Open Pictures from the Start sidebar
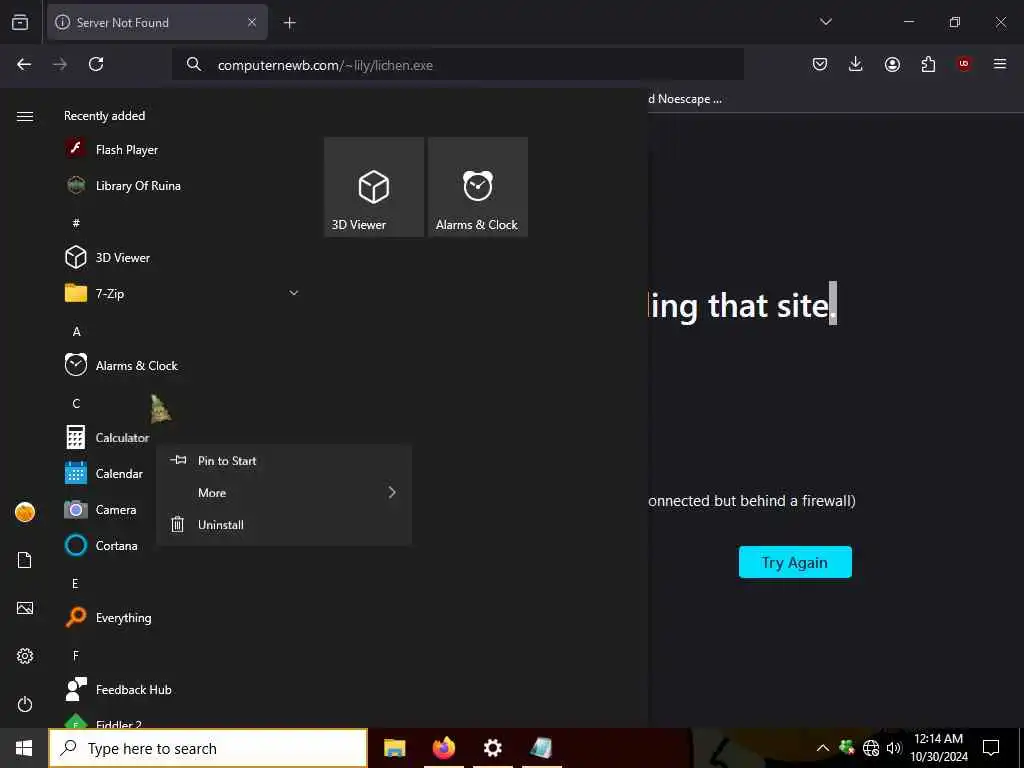The image size is (1024, 768). click(x=25, y=608)
